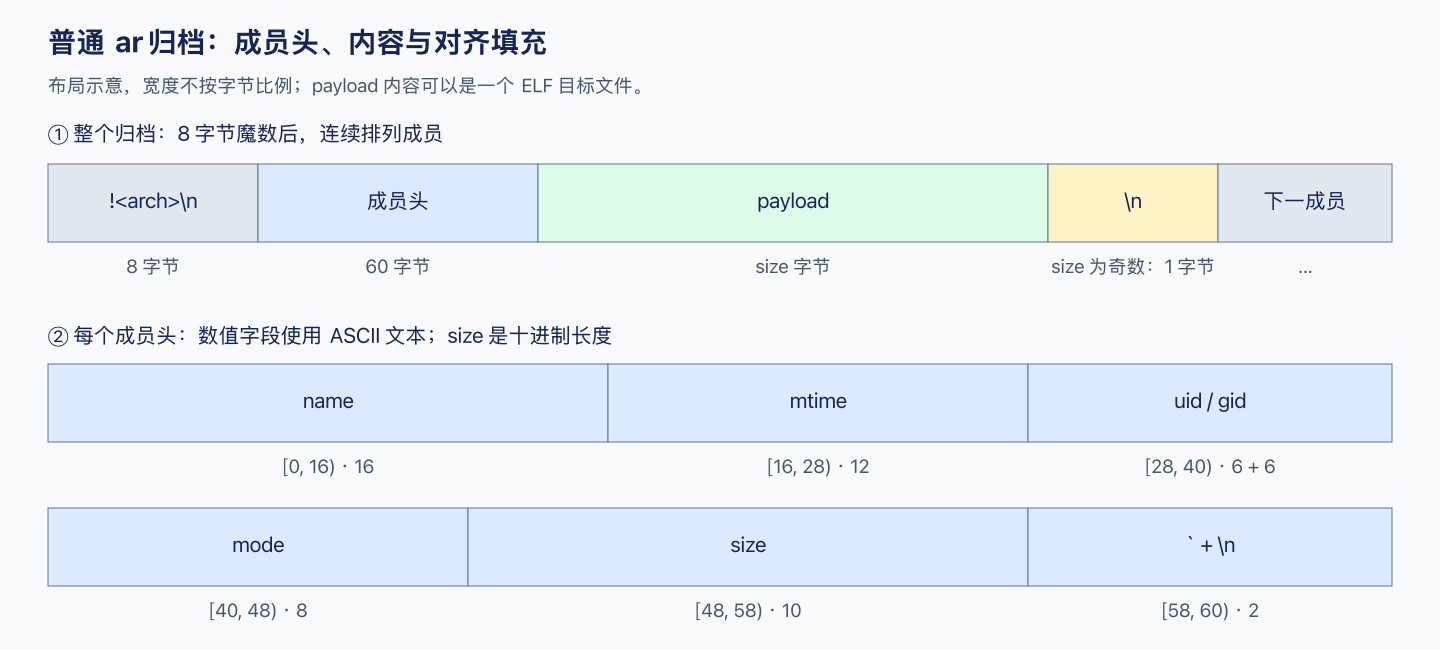Viewport: 1440px width, 650px height.
Task: Select the "下一成员" block
Action: click(x=1305, y=203)
